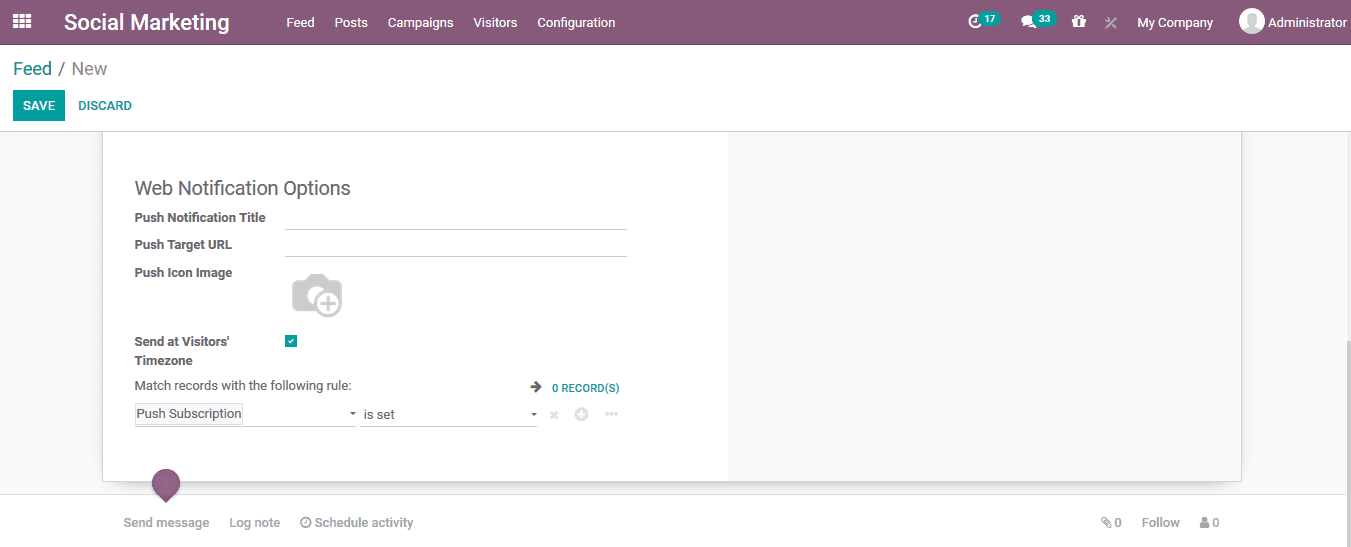Click the paperclip attachments icon
The width and height of the screenshot is (1351, 547).
coord(1106,522)
